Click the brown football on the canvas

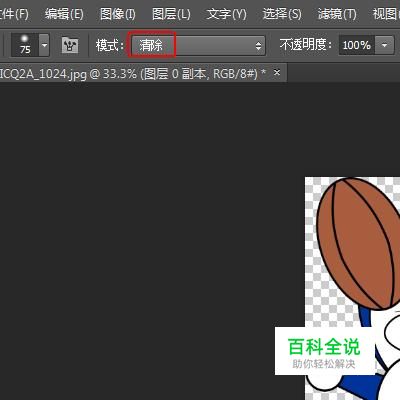(x=358, y=243)
